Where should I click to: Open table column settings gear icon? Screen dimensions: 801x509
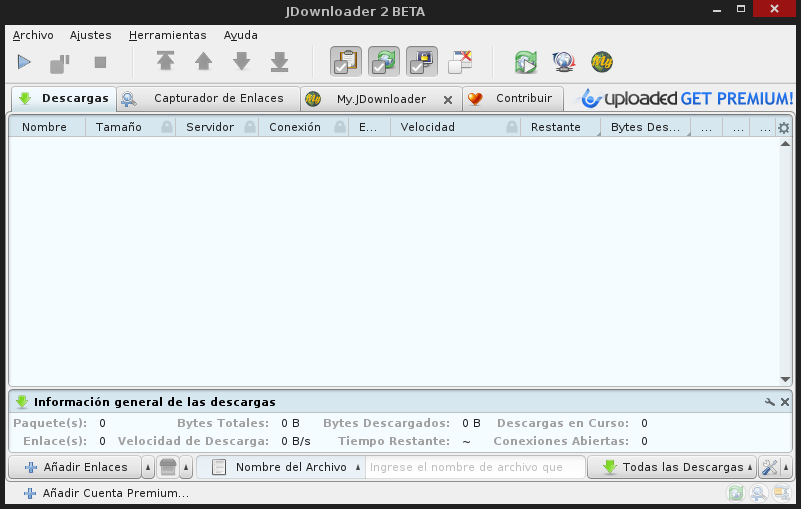[x=784, y=128]
